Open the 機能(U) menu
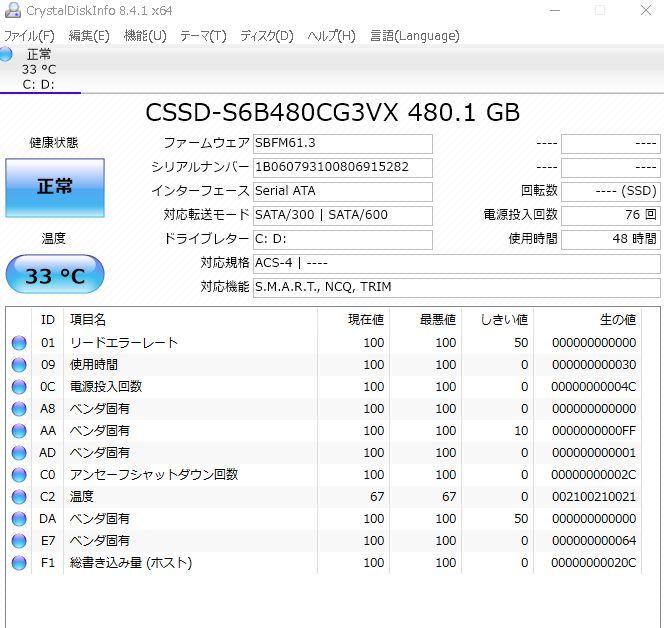 pos(145,36)
